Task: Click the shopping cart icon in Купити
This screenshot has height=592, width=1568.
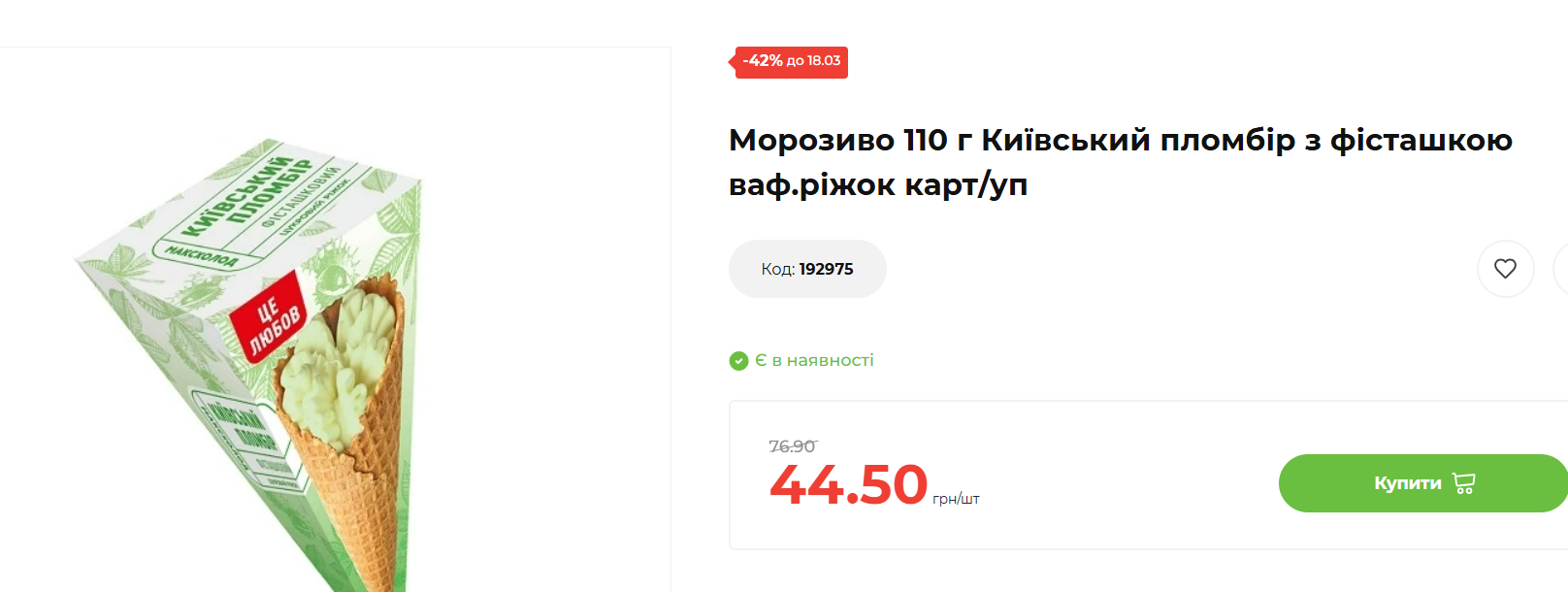Action: pyautogui.click(x=1464, y=483)
